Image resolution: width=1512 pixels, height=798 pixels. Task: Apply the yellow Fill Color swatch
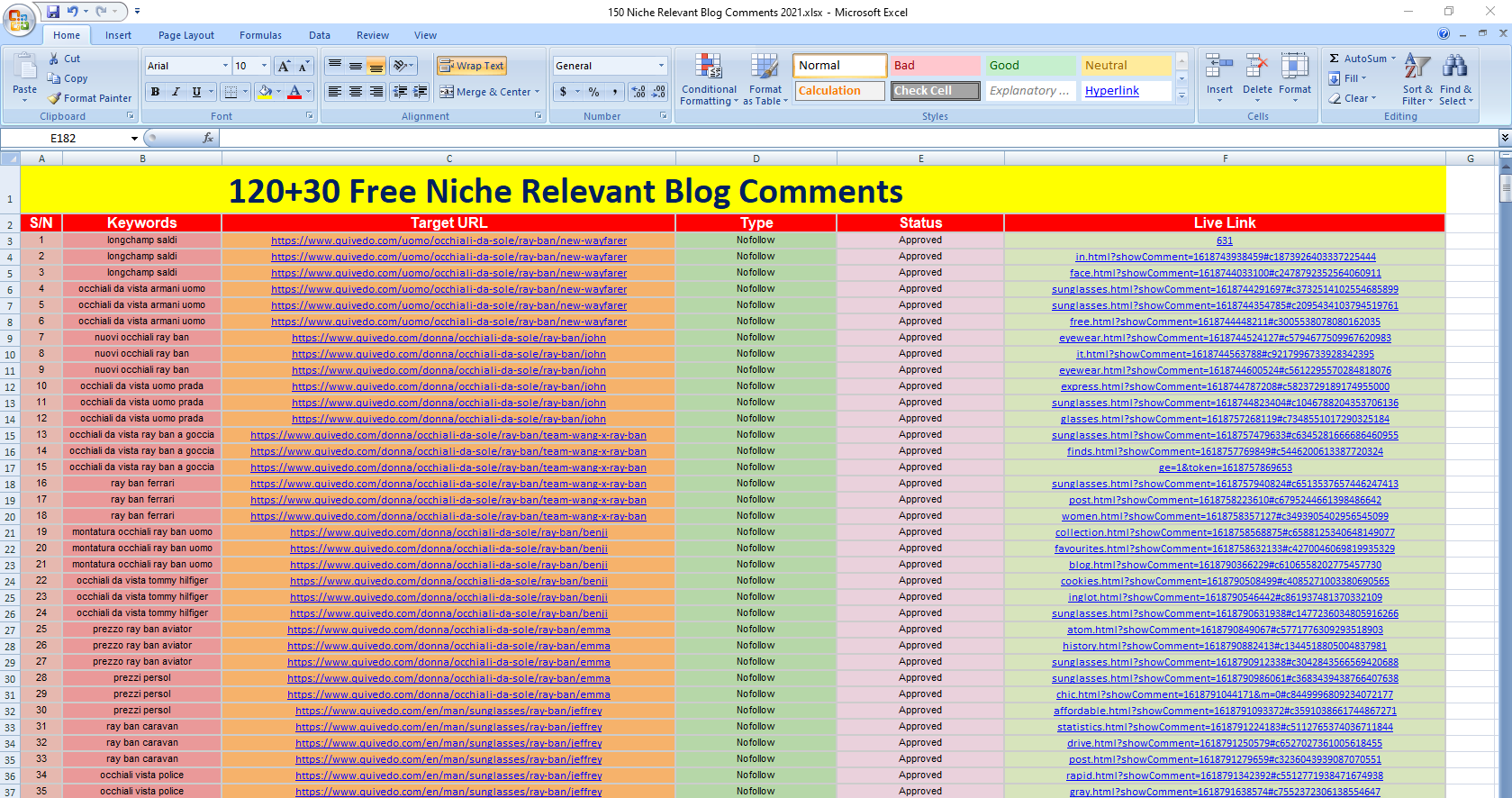265,92
